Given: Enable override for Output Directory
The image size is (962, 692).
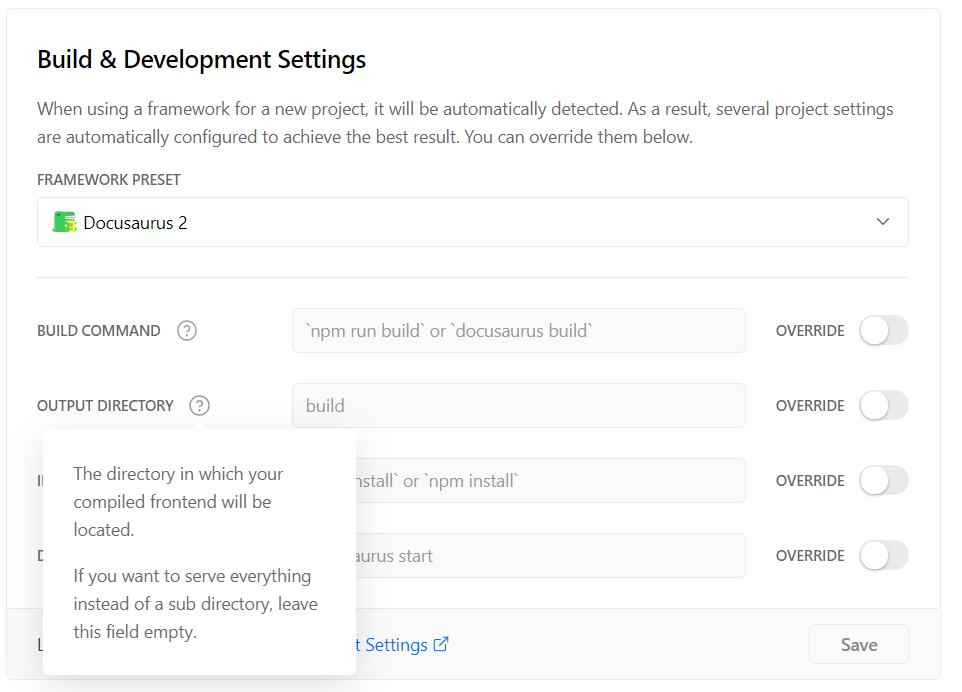Looking at the screenshot, I should click(883, 406).
